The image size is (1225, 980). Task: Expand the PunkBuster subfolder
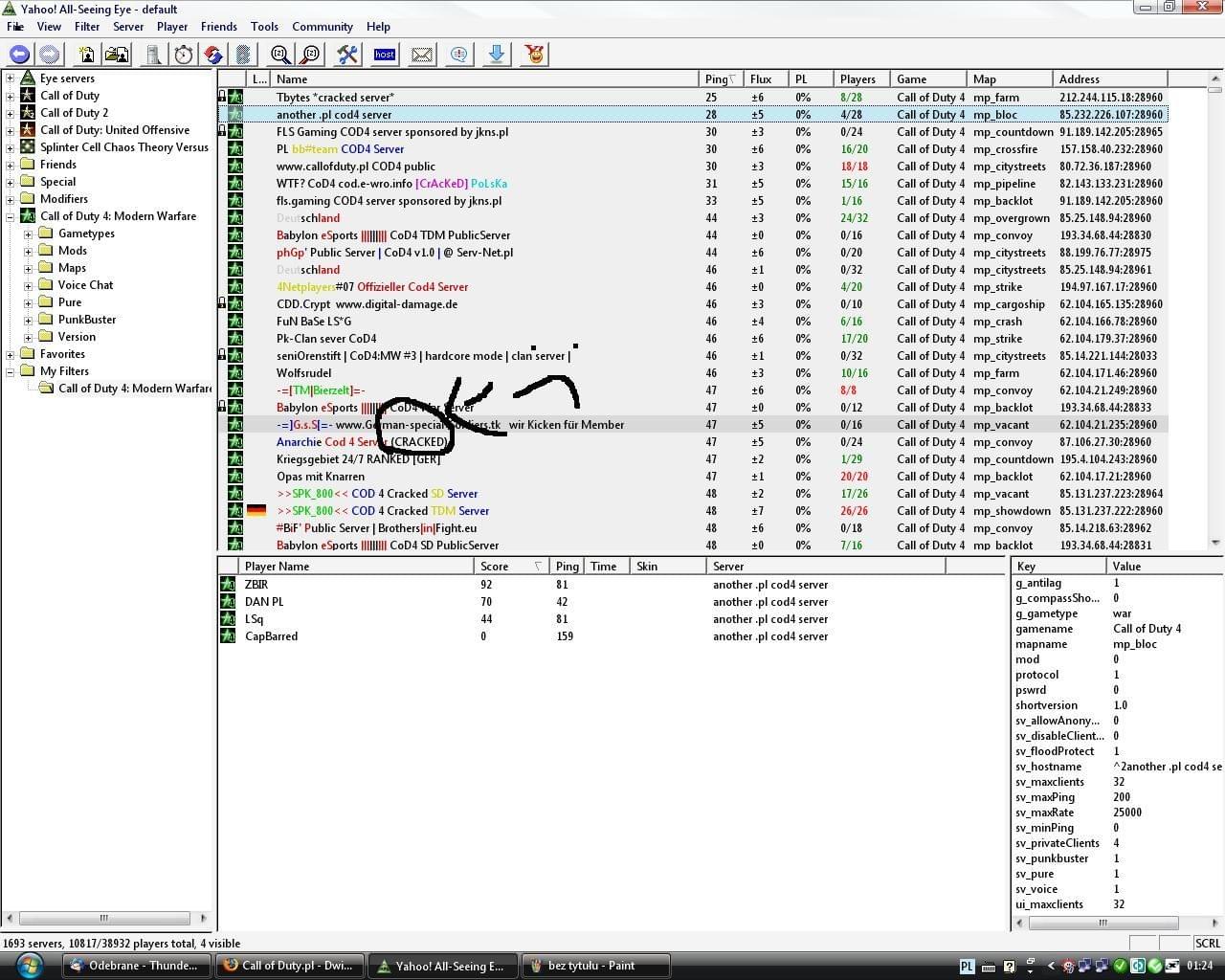click(28, 320)
